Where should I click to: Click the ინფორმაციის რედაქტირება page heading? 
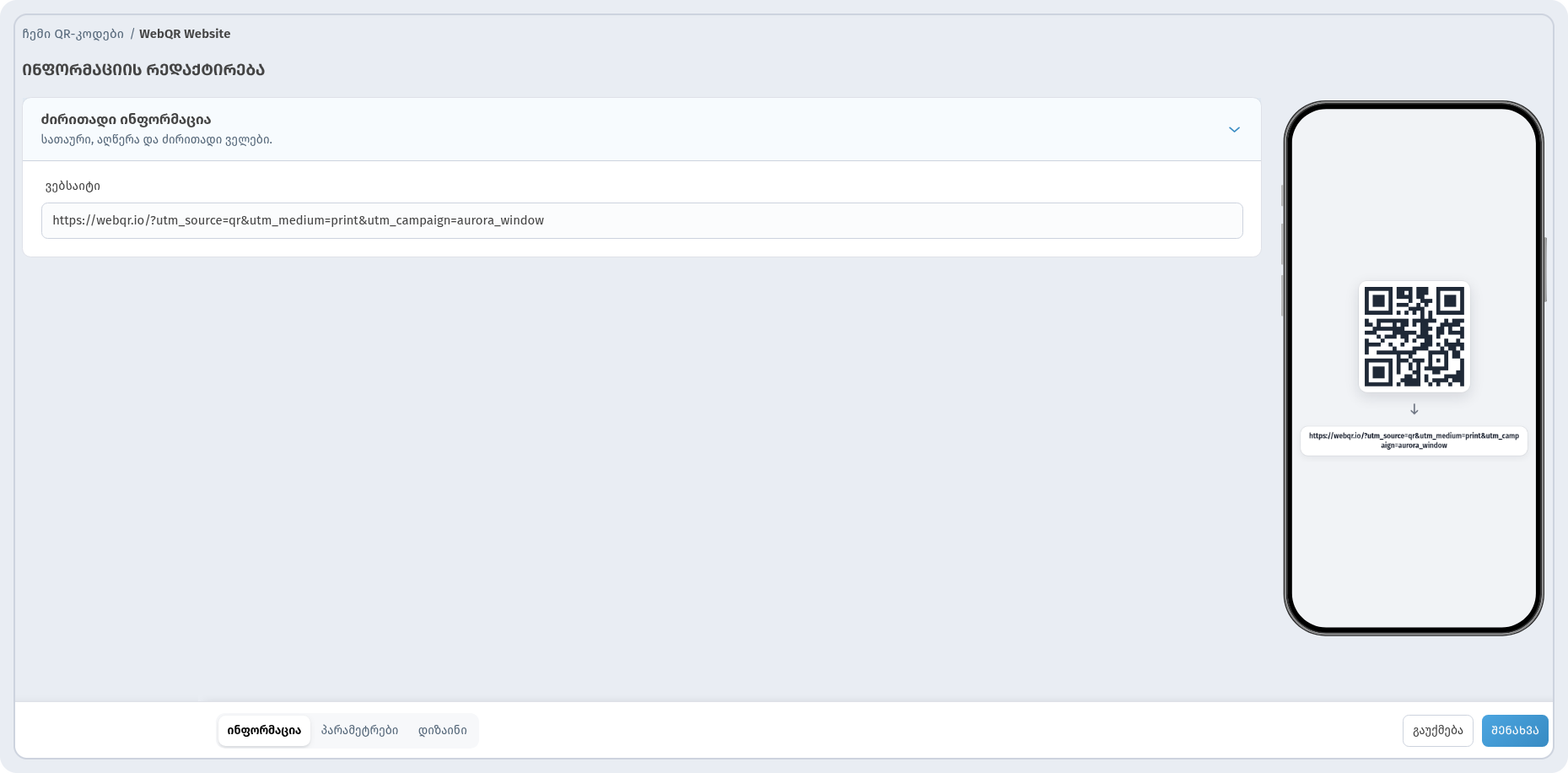pos(143,70)
